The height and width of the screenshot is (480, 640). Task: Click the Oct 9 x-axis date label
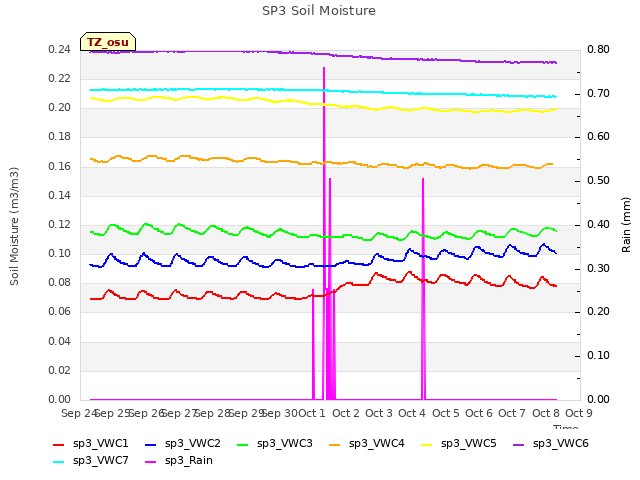578,413
